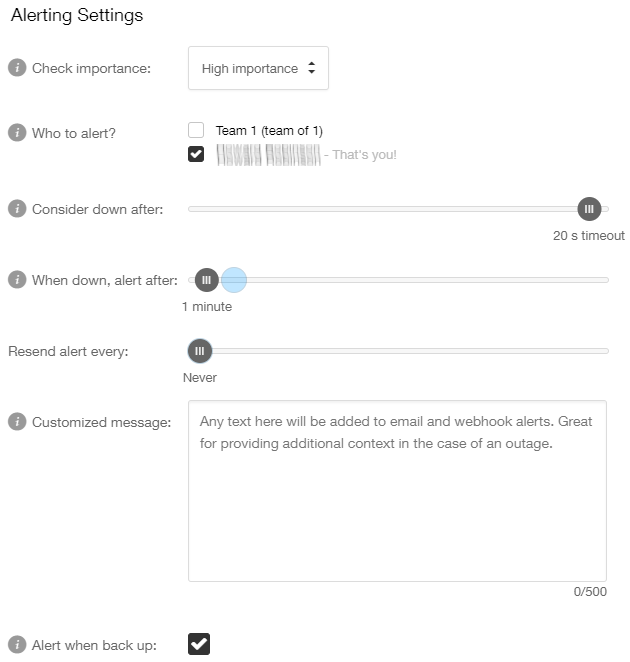This screenshot has width=630, height=662.
Task: Click the When down, alert after slider handle
Action: pyautogui.click(x=206, y=279)
